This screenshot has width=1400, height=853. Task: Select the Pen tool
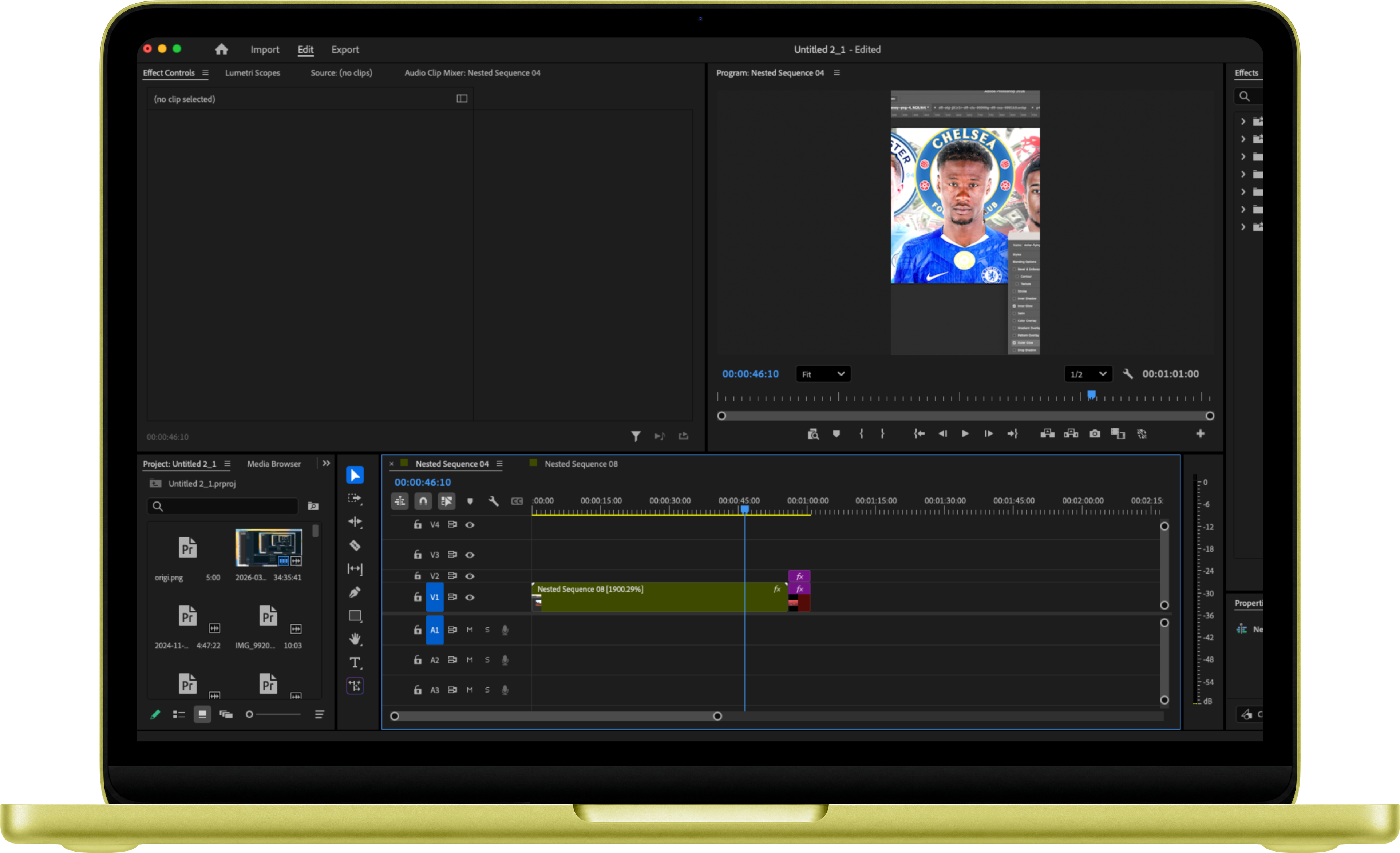coord(355,592)
